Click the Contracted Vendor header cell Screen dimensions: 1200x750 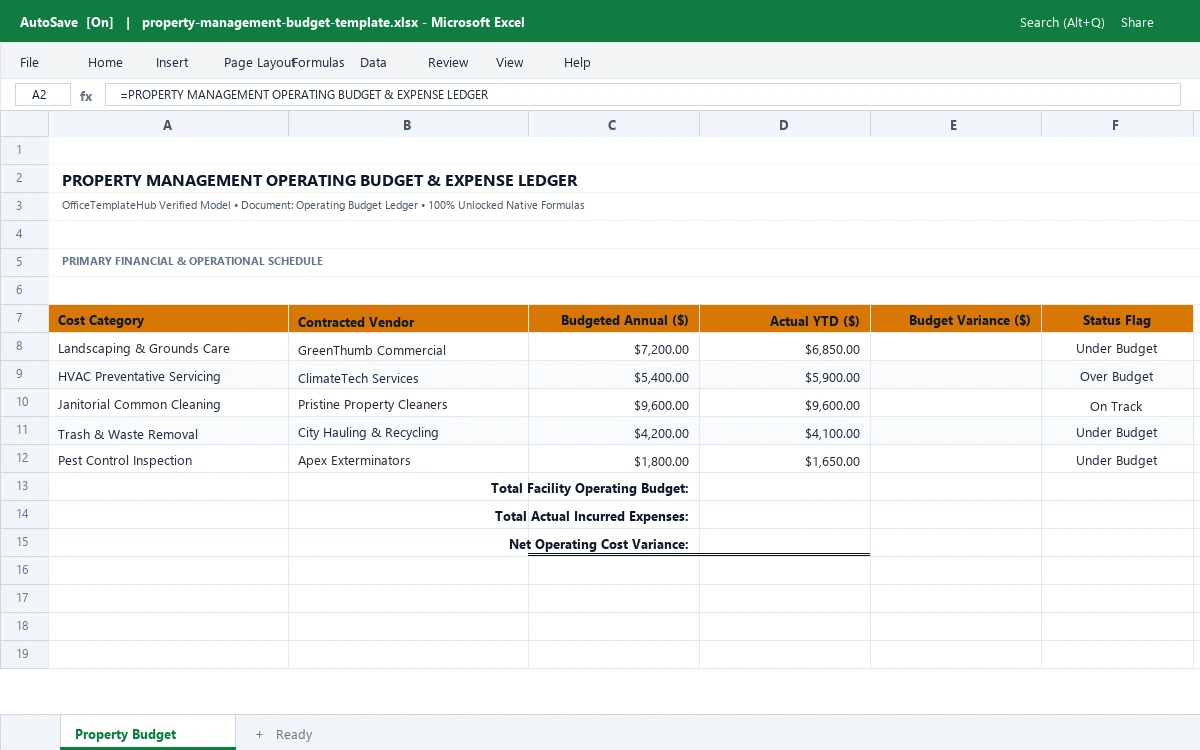pos(408,319)
